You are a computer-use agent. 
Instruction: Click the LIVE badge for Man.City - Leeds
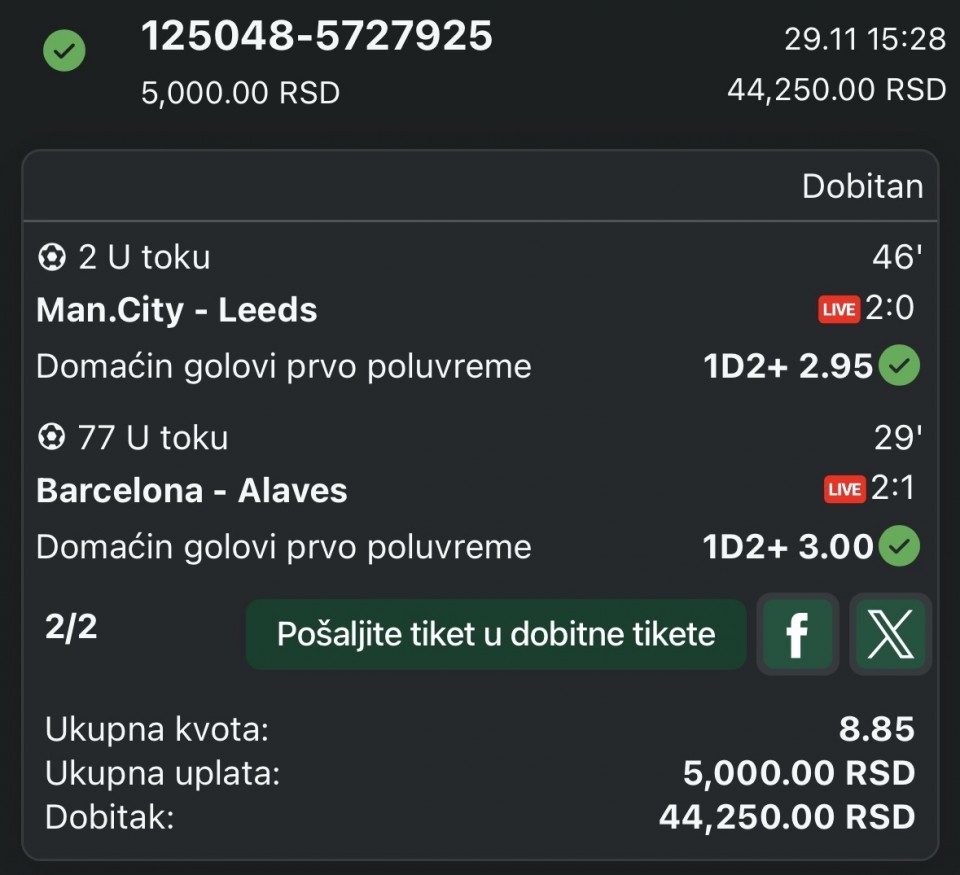click(838, 309)
